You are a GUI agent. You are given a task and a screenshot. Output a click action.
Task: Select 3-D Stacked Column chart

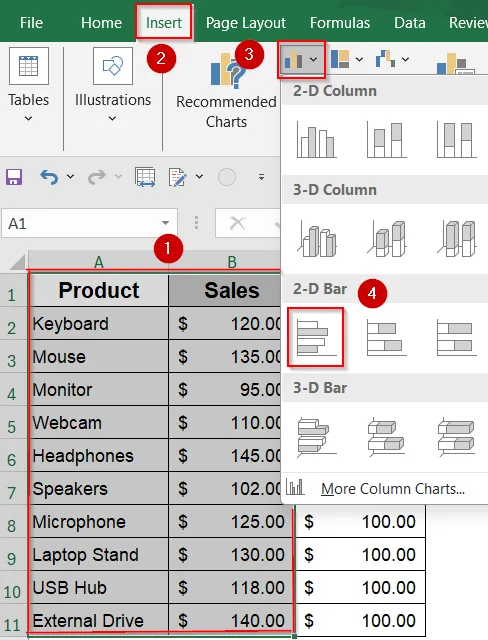click(386, 238)
